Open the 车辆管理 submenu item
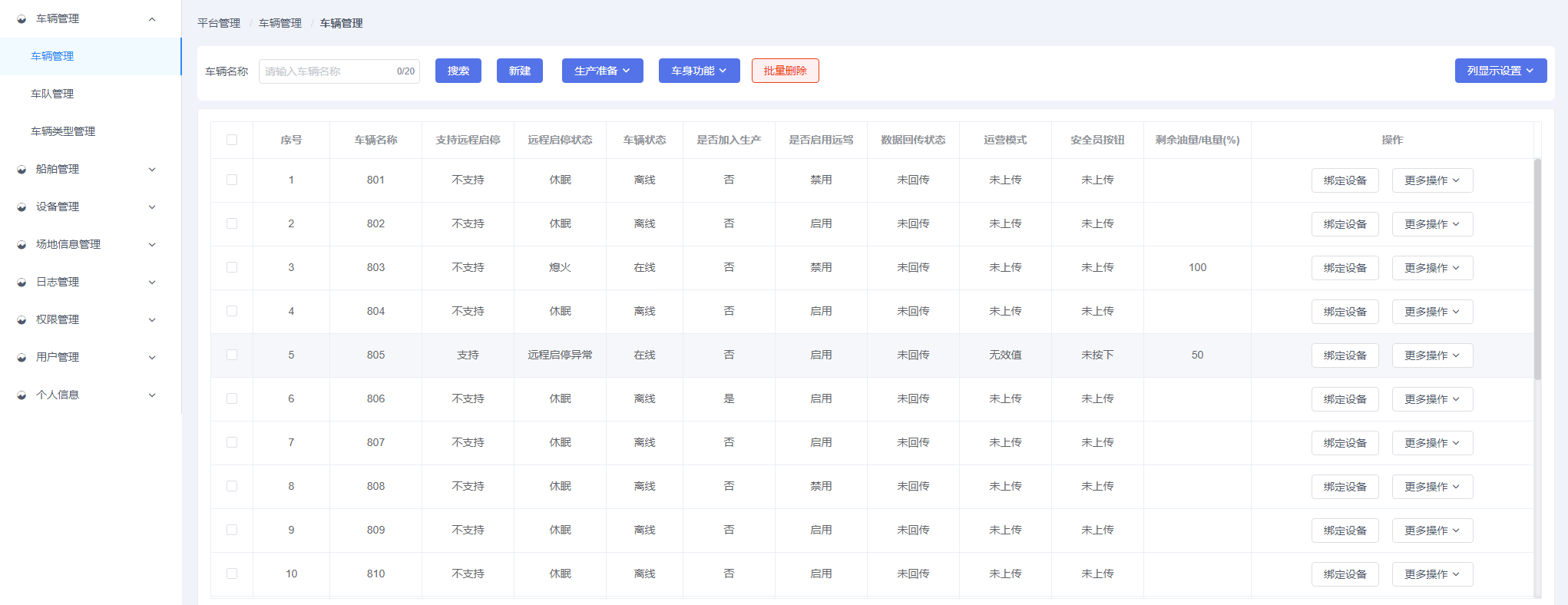This screenshot has width=1568, height=605. tap(91, 56)
